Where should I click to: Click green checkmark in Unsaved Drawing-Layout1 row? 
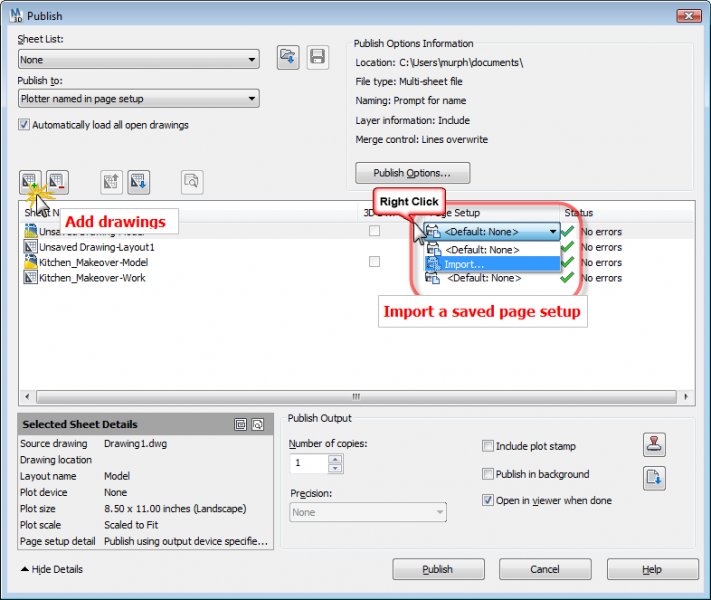(x=567, y=247)
